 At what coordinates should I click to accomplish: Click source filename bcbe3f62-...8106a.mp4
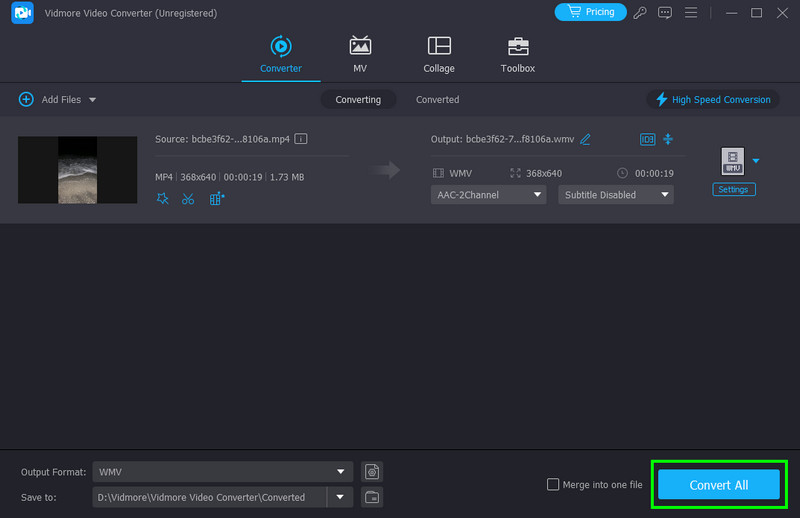[240, 139]
